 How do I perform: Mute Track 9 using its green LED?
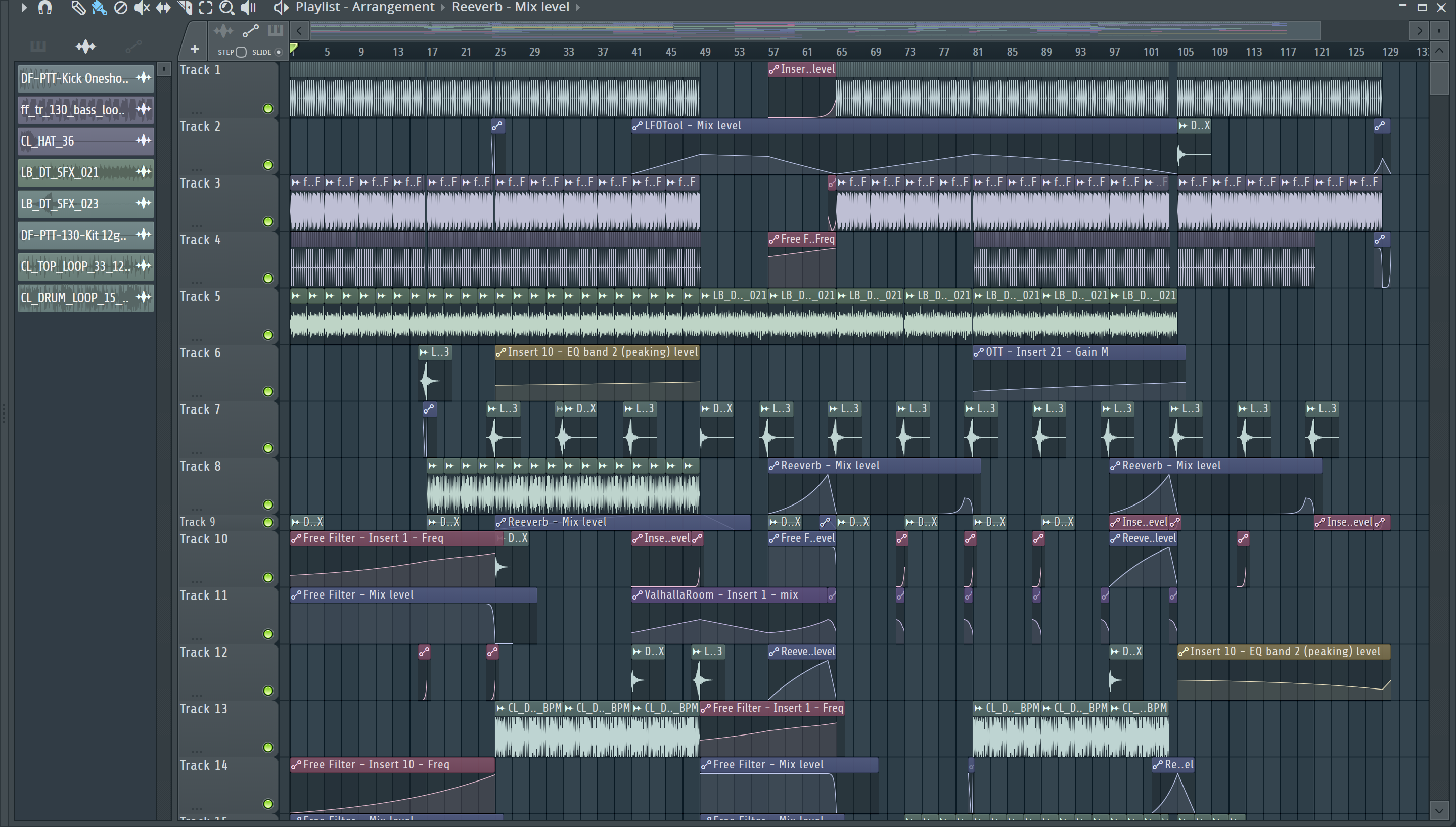[x=268, y=522]
